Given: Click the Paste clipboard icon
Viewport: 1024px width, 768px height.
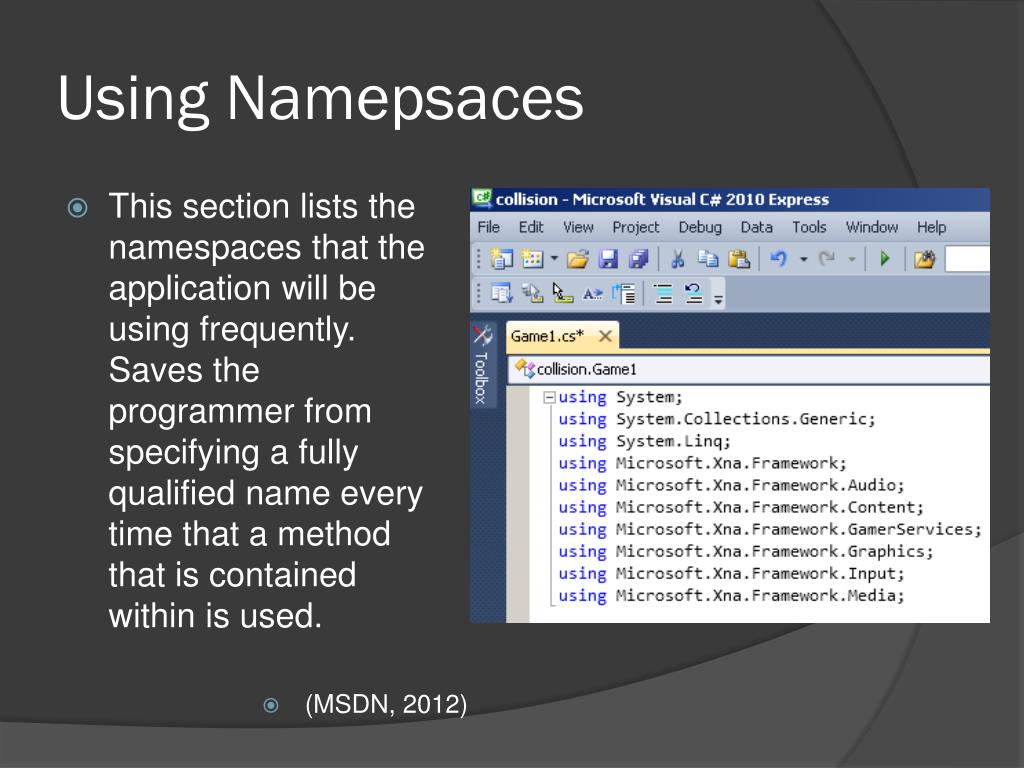Looking at the screenshot, I should point(739,259).
